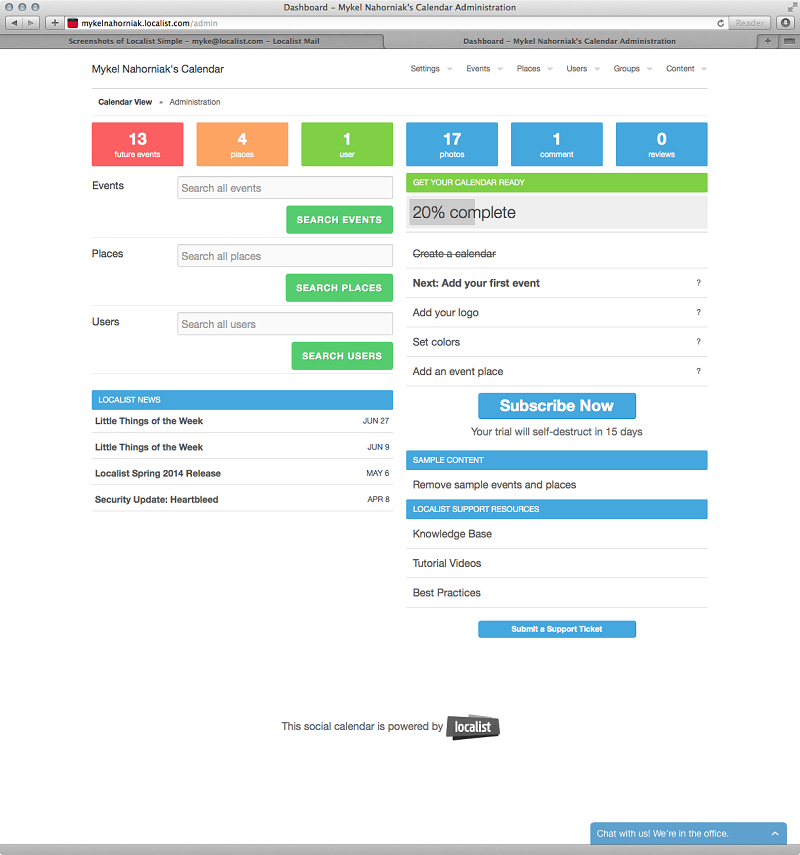Expand the chat widget chevron
Screen dimensions: 800x855
(774, 833)
